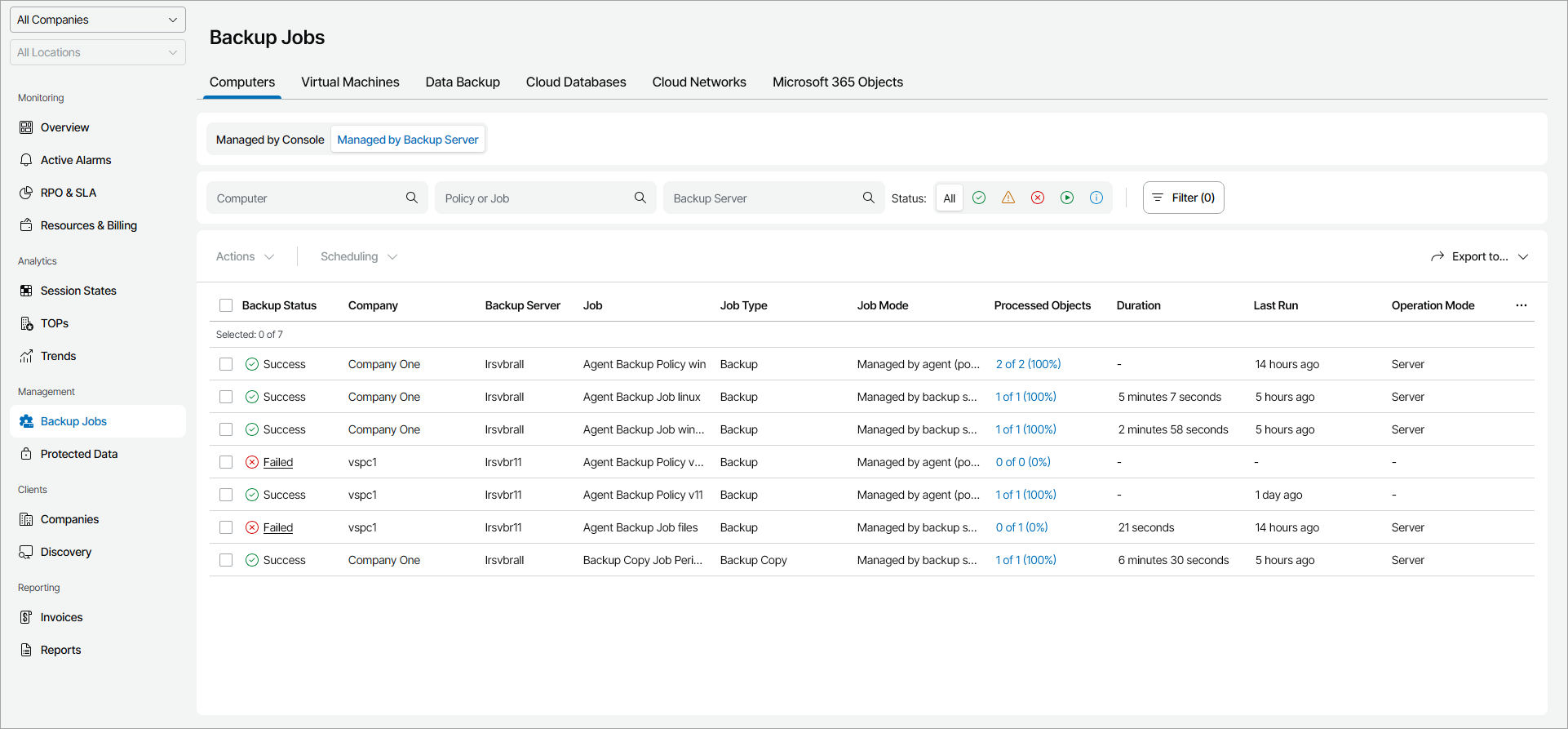This screenshot has height=729, width=1568.
Task: Click the column options ellipsis icon
Action: point(1521,305)
